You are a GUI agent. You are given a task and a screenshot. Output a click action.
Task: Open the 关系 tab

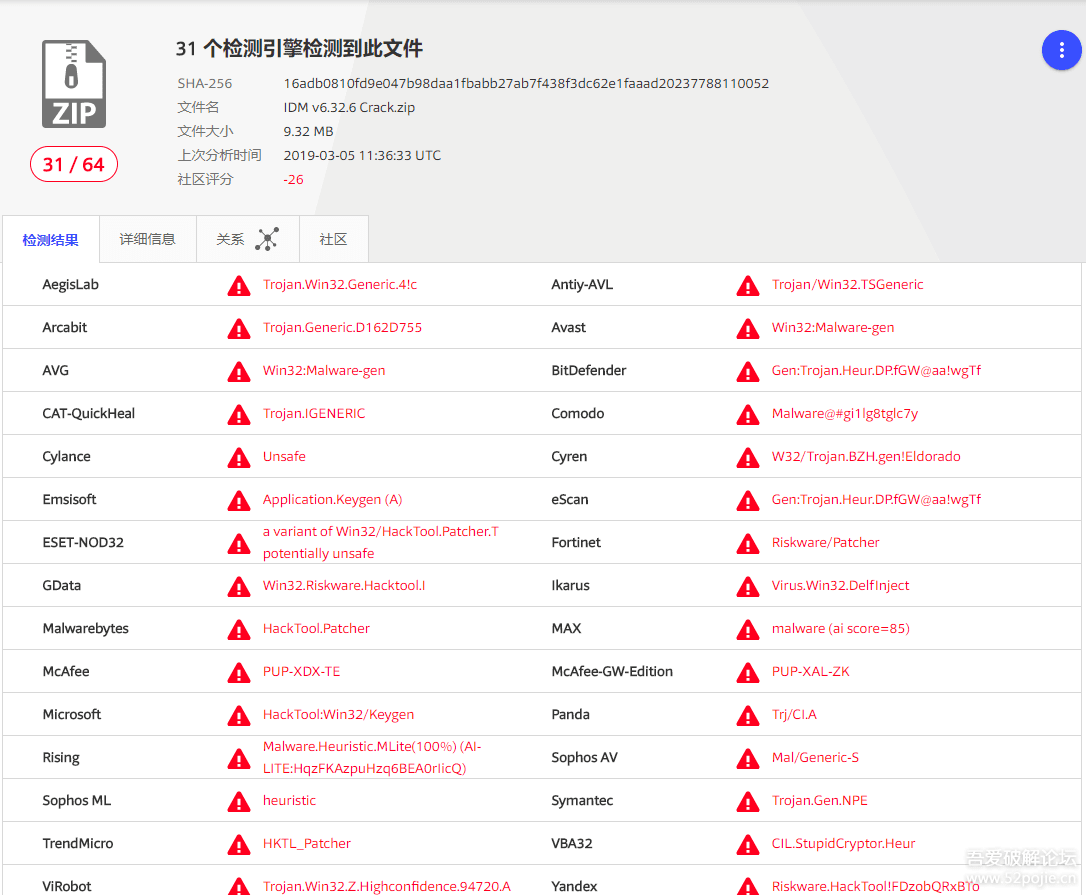(x=247, y=239)
